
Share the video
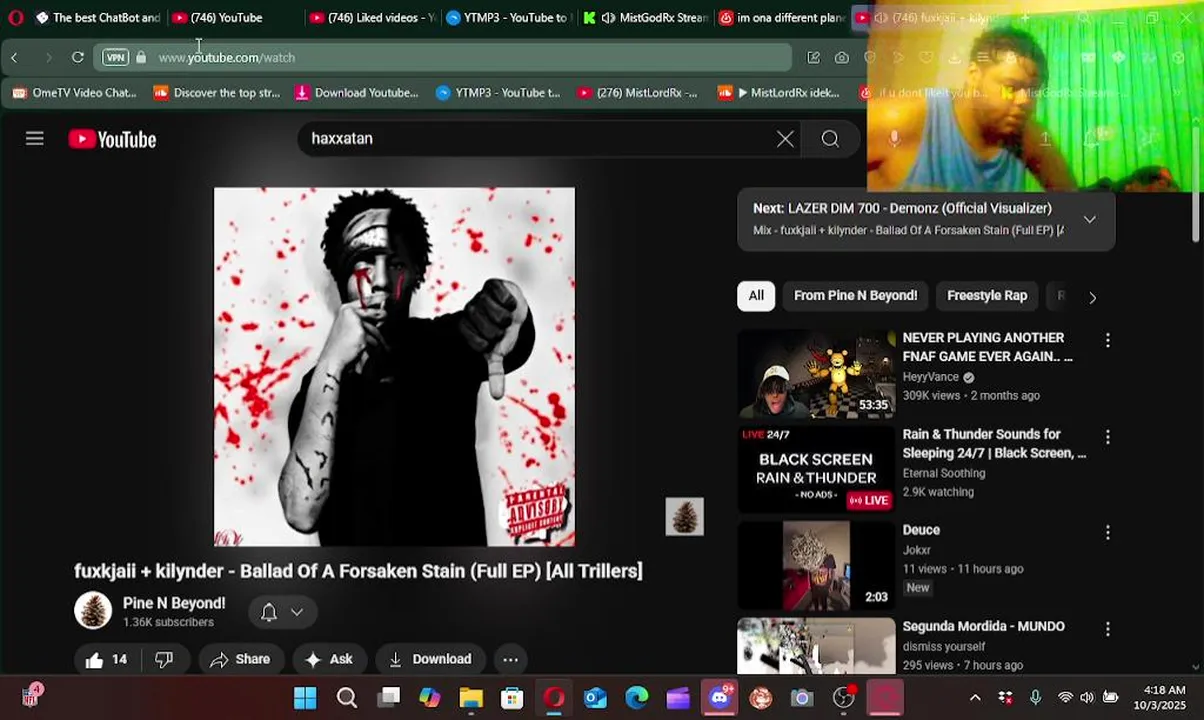(240, 659)
